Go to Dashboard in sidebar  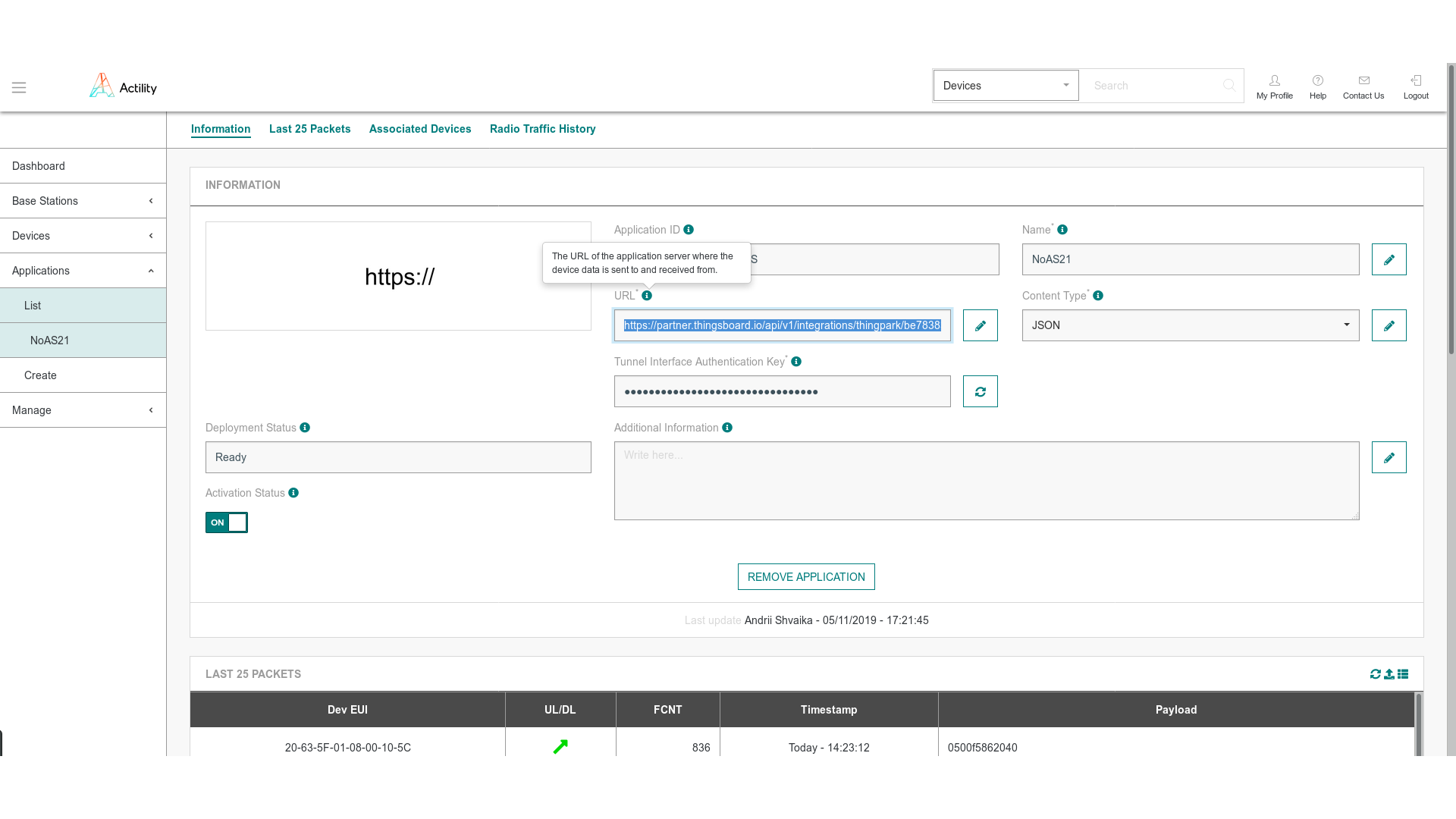(x=83, y=166)
